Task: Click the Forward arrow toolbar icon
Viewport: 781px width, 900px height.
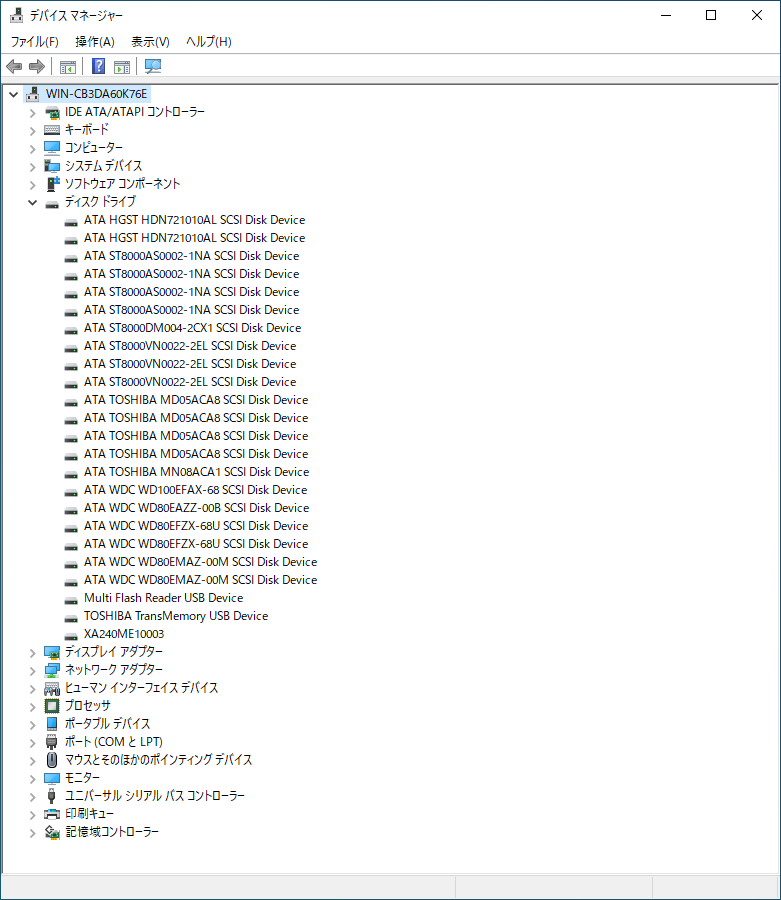Action: pyautogui.click(x=37, y=67)
